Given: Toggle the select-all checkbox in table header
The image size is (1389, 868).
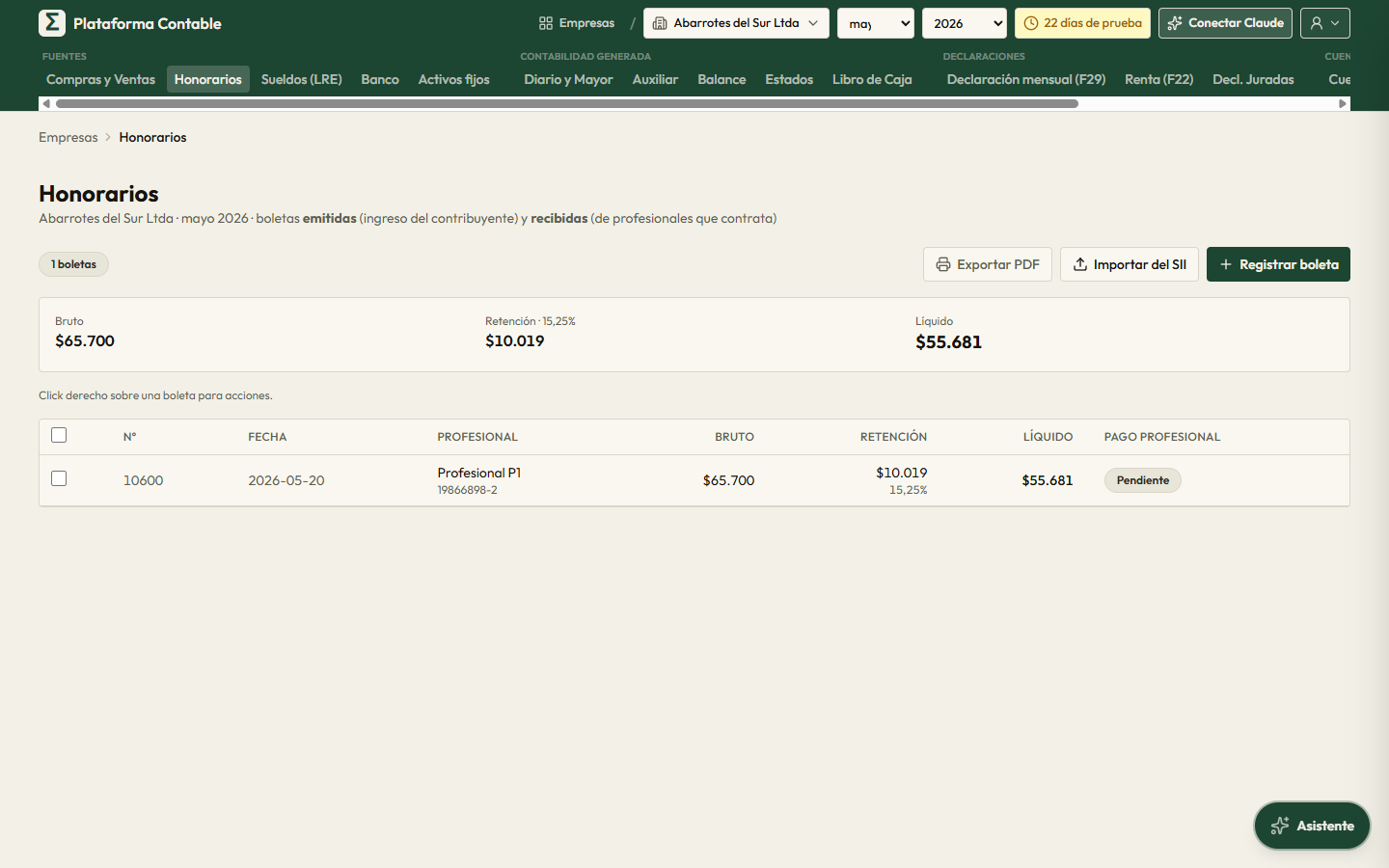Looking at the screenshot, I should pyautogui.click(x=59, y=435).
